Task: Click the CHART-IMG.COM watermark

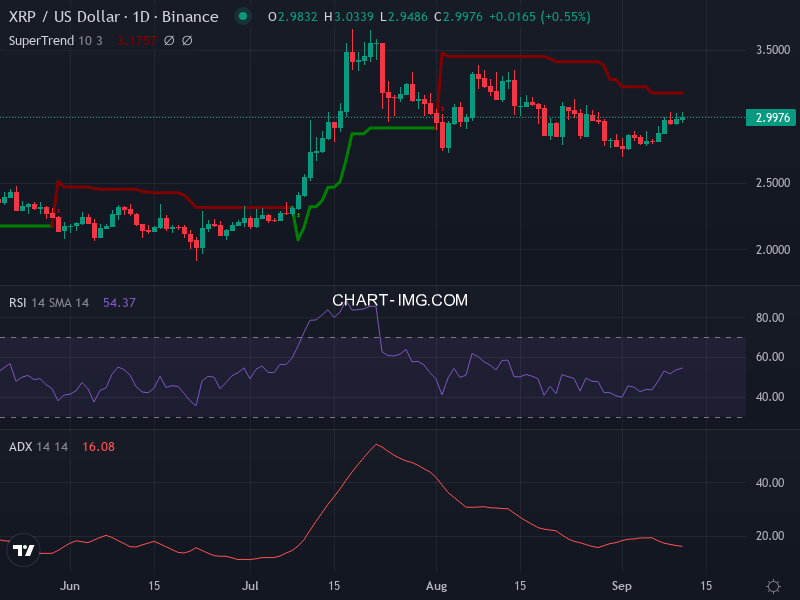Action: [x=400, y=300]
